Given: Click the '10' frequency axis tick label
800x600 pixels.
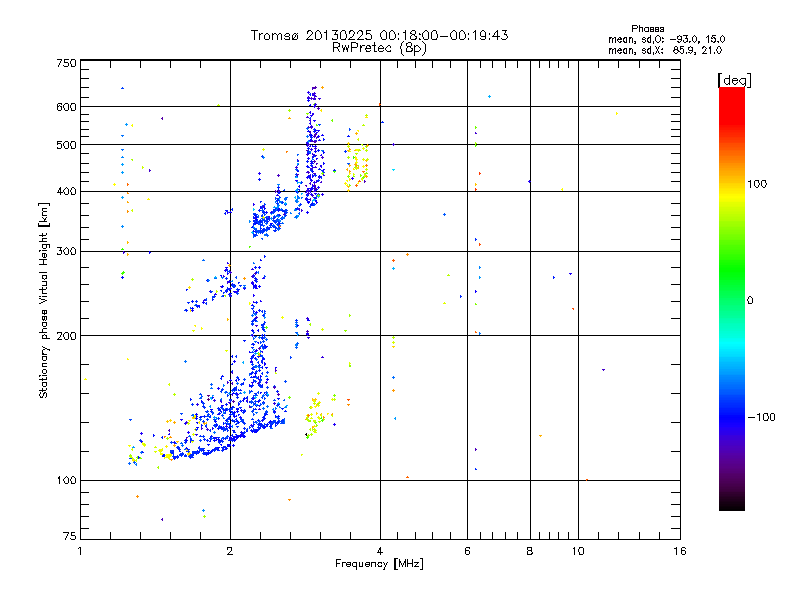Looking at the screenshot, I should coord(578,551).
